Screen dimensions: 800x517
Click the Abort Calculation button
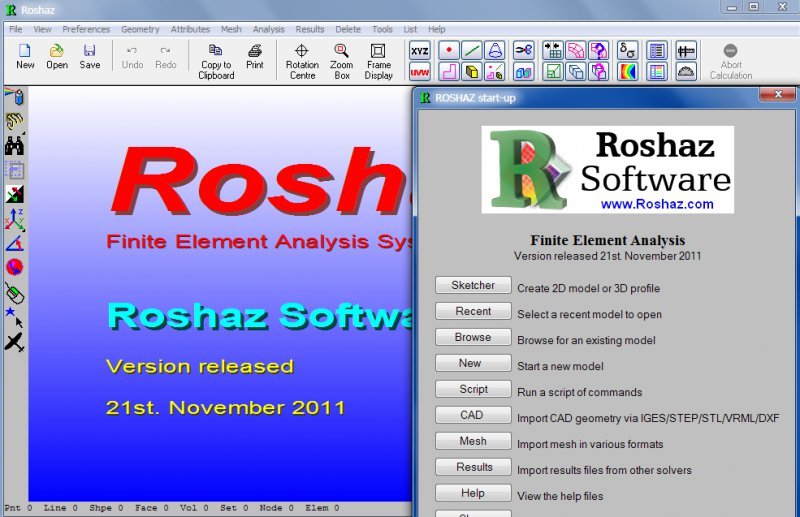[x=731, y=62]
